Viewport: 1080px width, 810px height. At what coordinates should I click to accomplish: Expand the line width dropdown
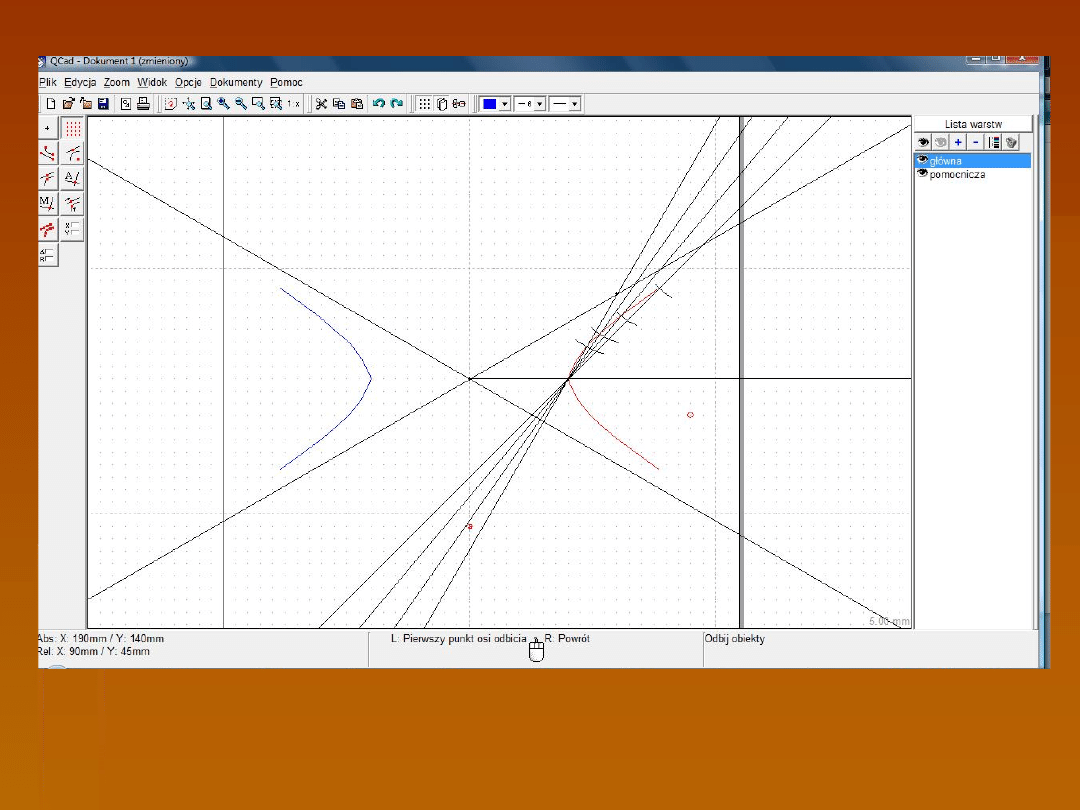(x=540, y=103)
